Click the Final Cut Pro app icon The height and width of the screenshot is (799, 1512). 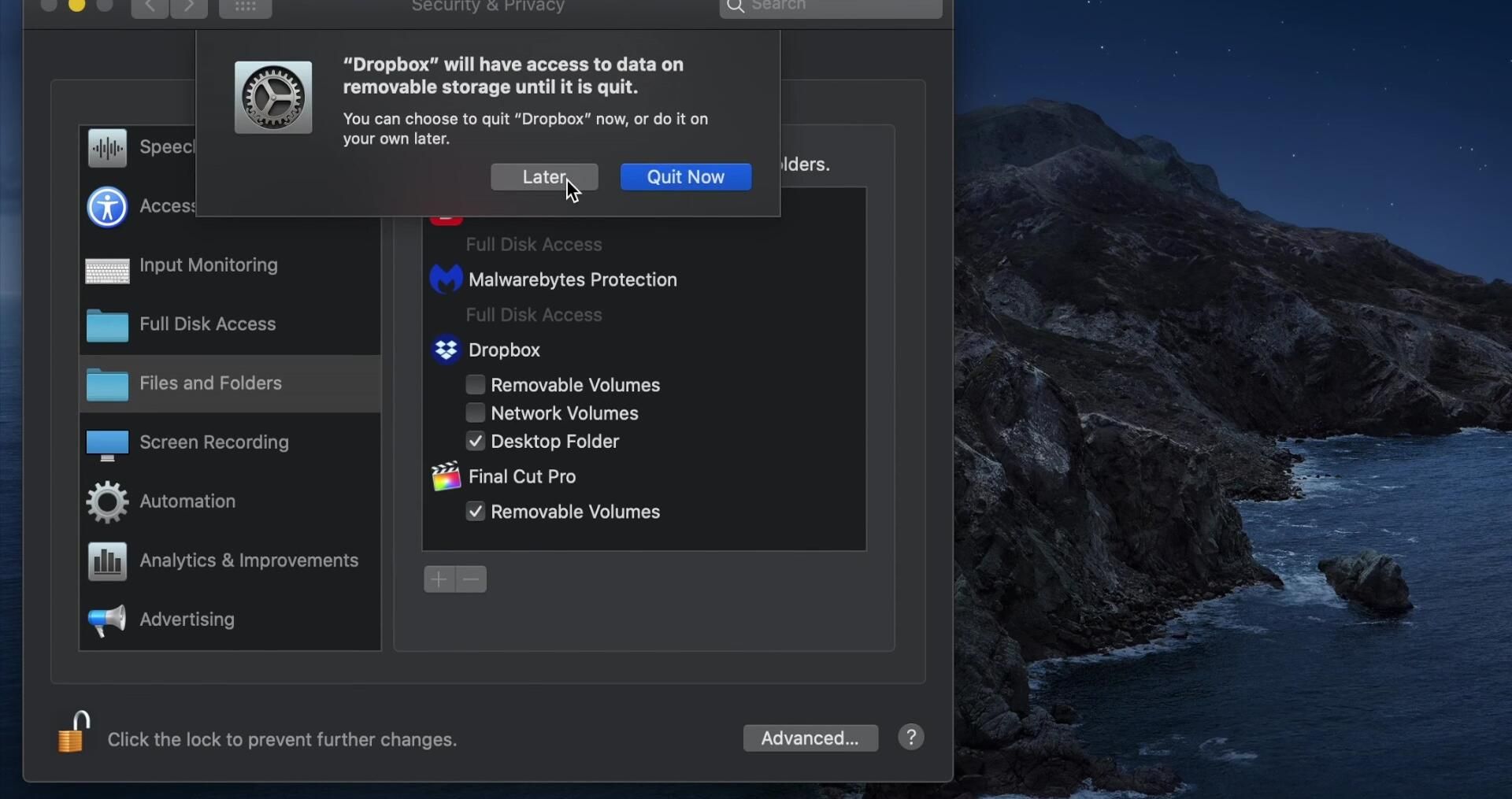point(446,476)
